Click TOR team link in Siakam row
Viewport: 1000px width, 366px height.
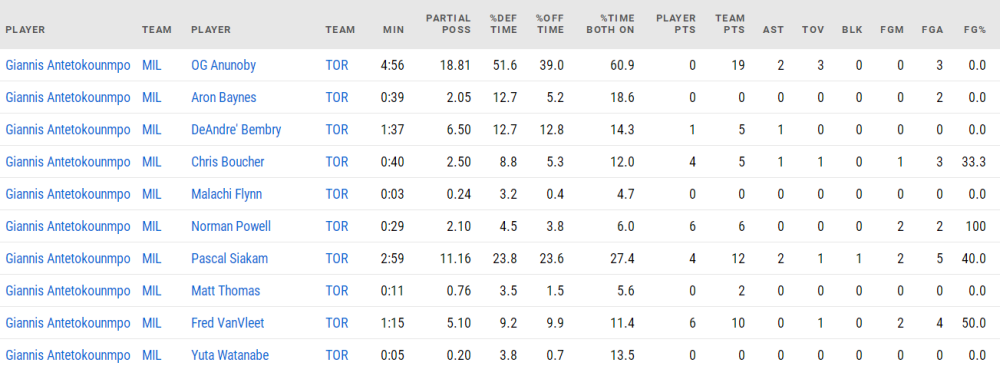coord(337,258)
